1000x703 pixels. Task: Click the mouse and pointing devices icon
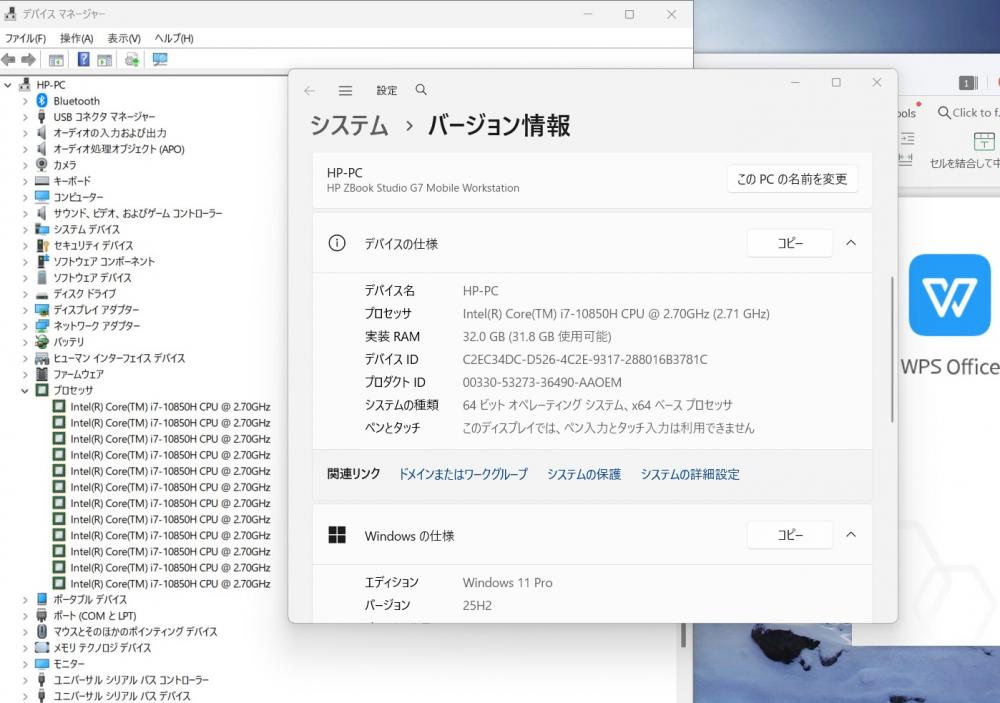pyautogui.click(x=42, y=632)
